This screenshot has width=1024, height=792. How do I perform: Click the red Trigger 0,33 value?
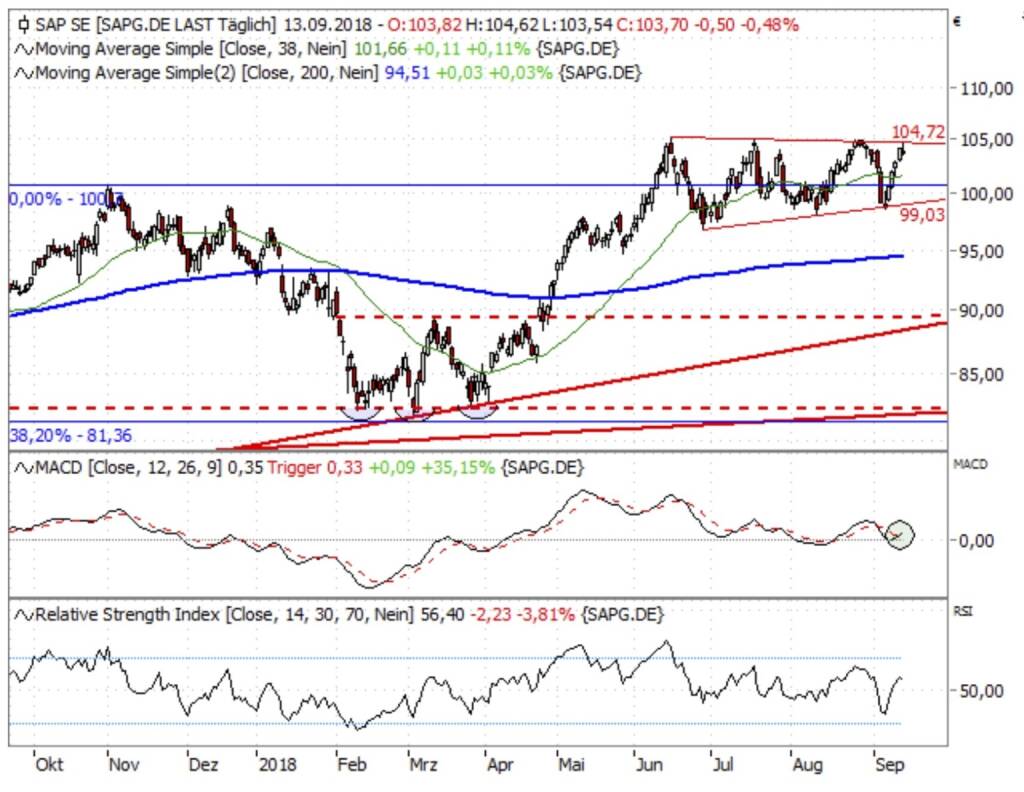tap(315, 468)
